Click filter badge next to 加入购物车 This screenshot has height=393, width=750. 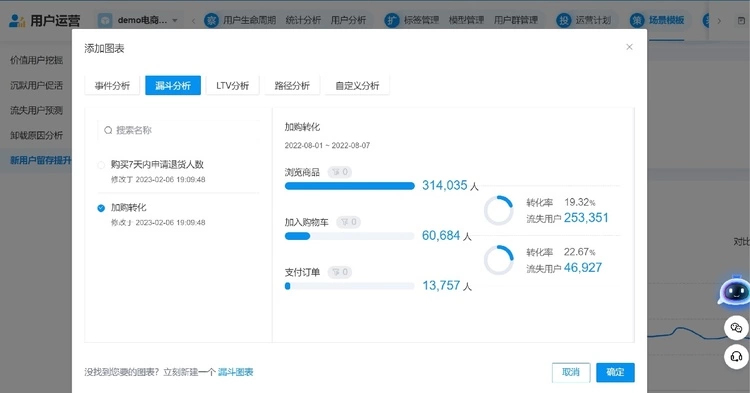pos(348,222)
